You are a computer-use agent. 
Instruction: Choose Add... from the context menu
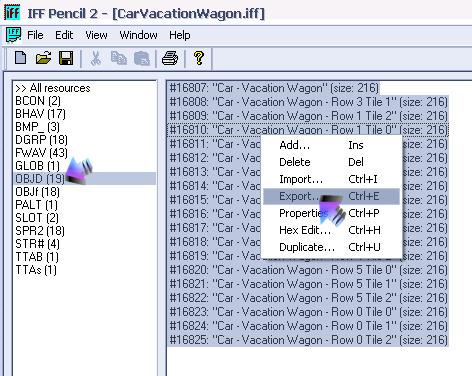coord(332,145)
